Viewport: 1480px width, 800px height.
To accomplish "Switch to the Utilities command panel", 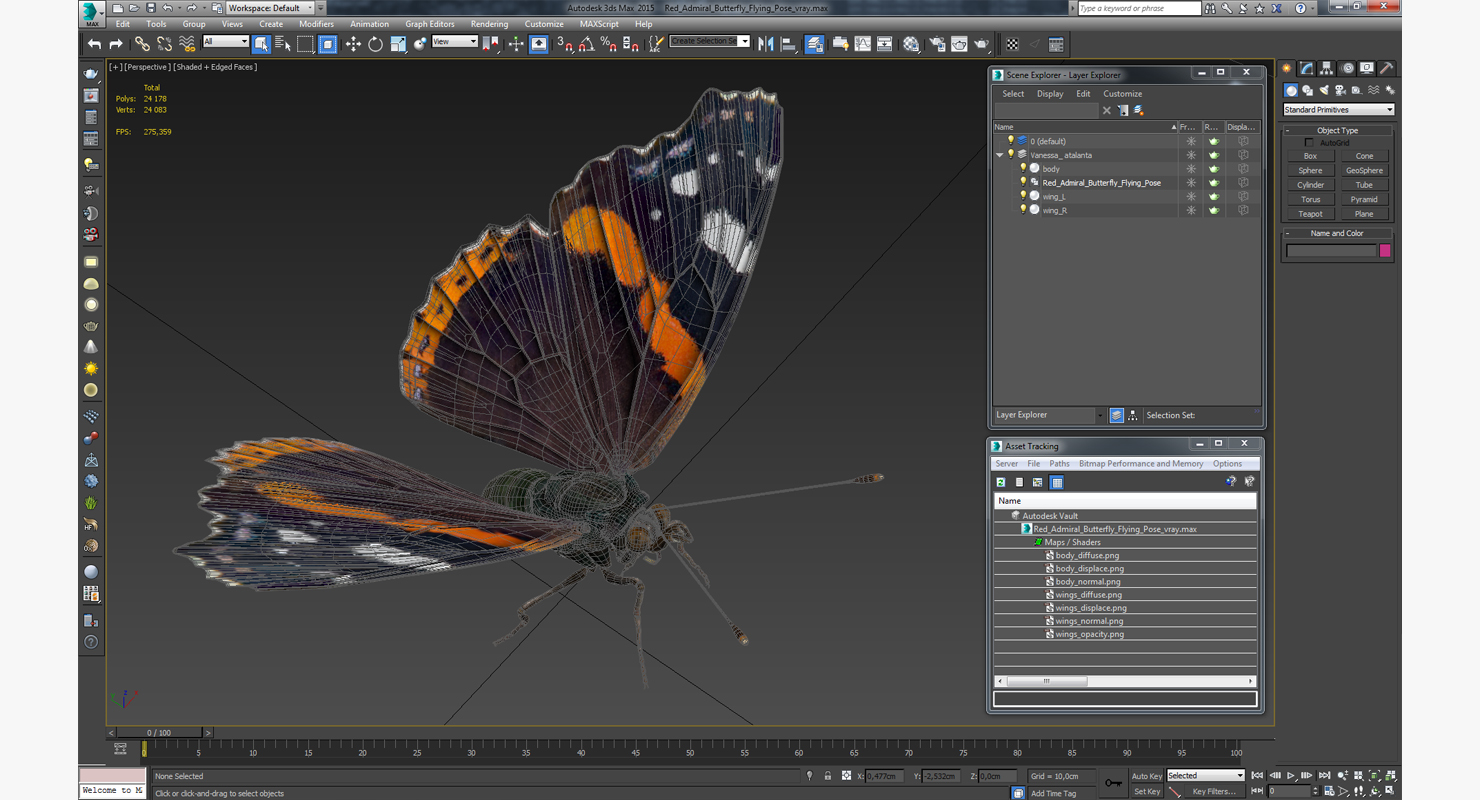I will [x=1387, y=69].
